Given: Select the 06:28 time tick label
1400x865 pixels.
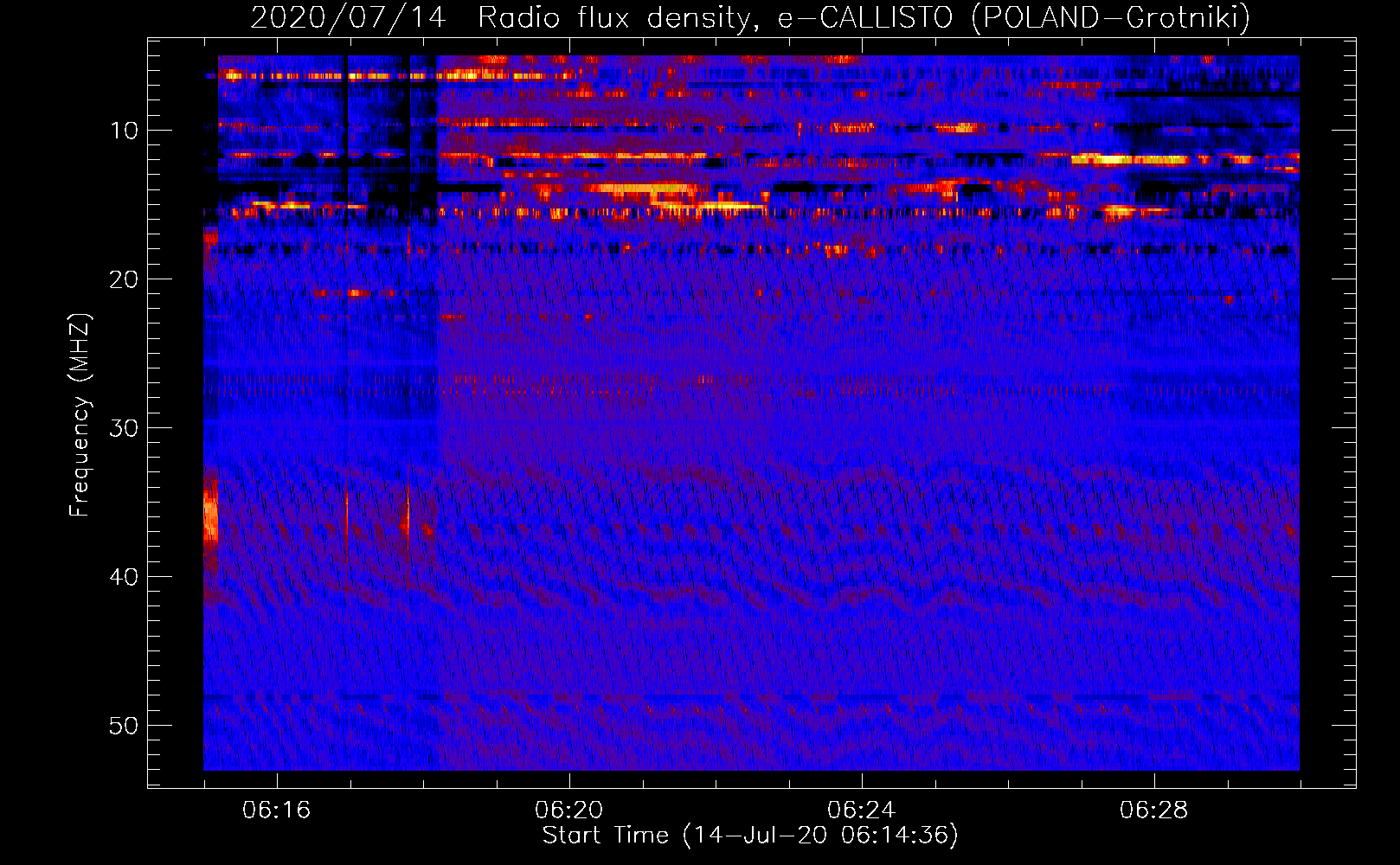Looking at the screenshot, I should (1153, 811).
